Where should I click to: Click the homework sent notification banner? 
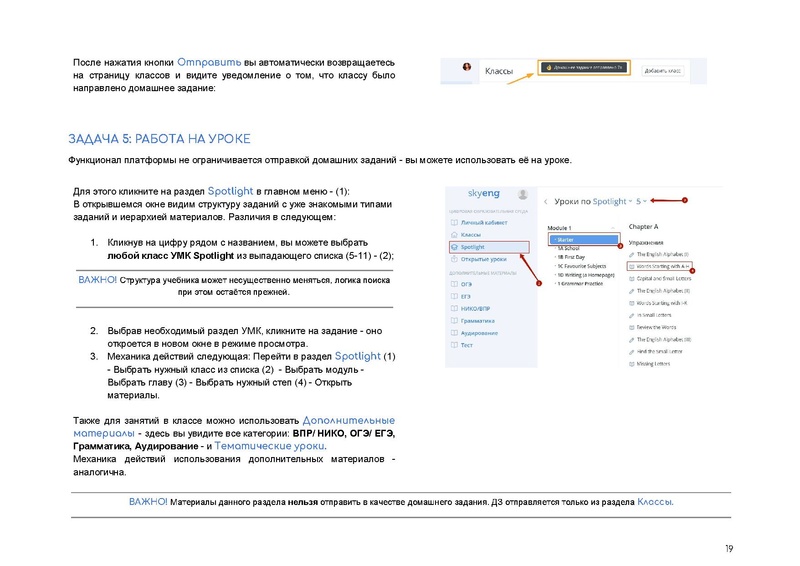tap(584, 67)
